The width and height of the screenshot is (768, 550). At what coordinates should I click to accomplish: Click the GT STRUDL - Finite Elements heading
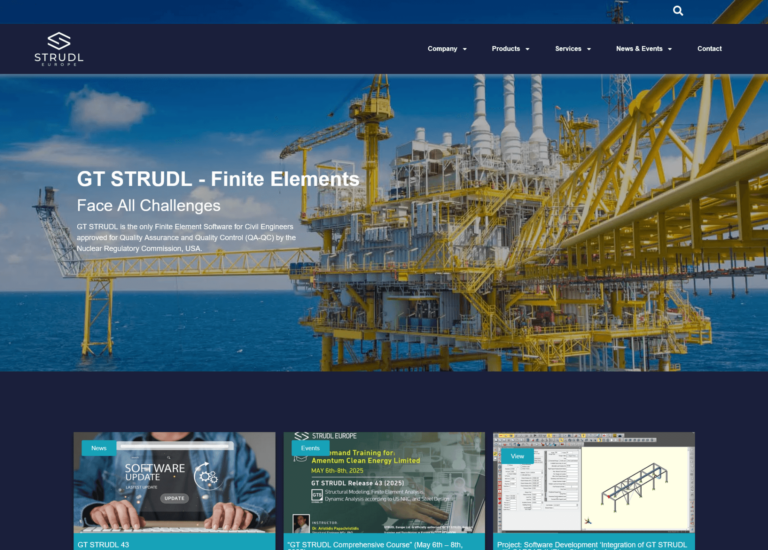click(x=218, y=180)
